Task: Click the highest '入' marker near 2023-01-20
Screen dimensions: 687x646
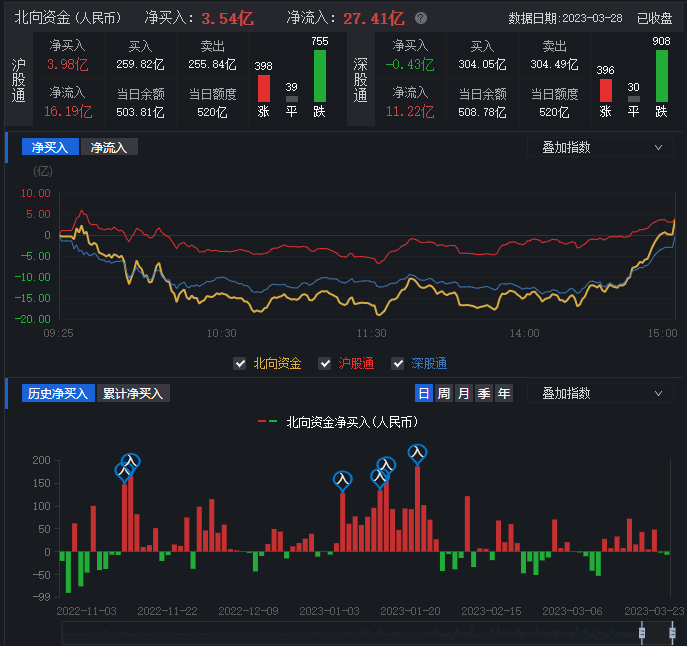Action: (x=418, y=453)
